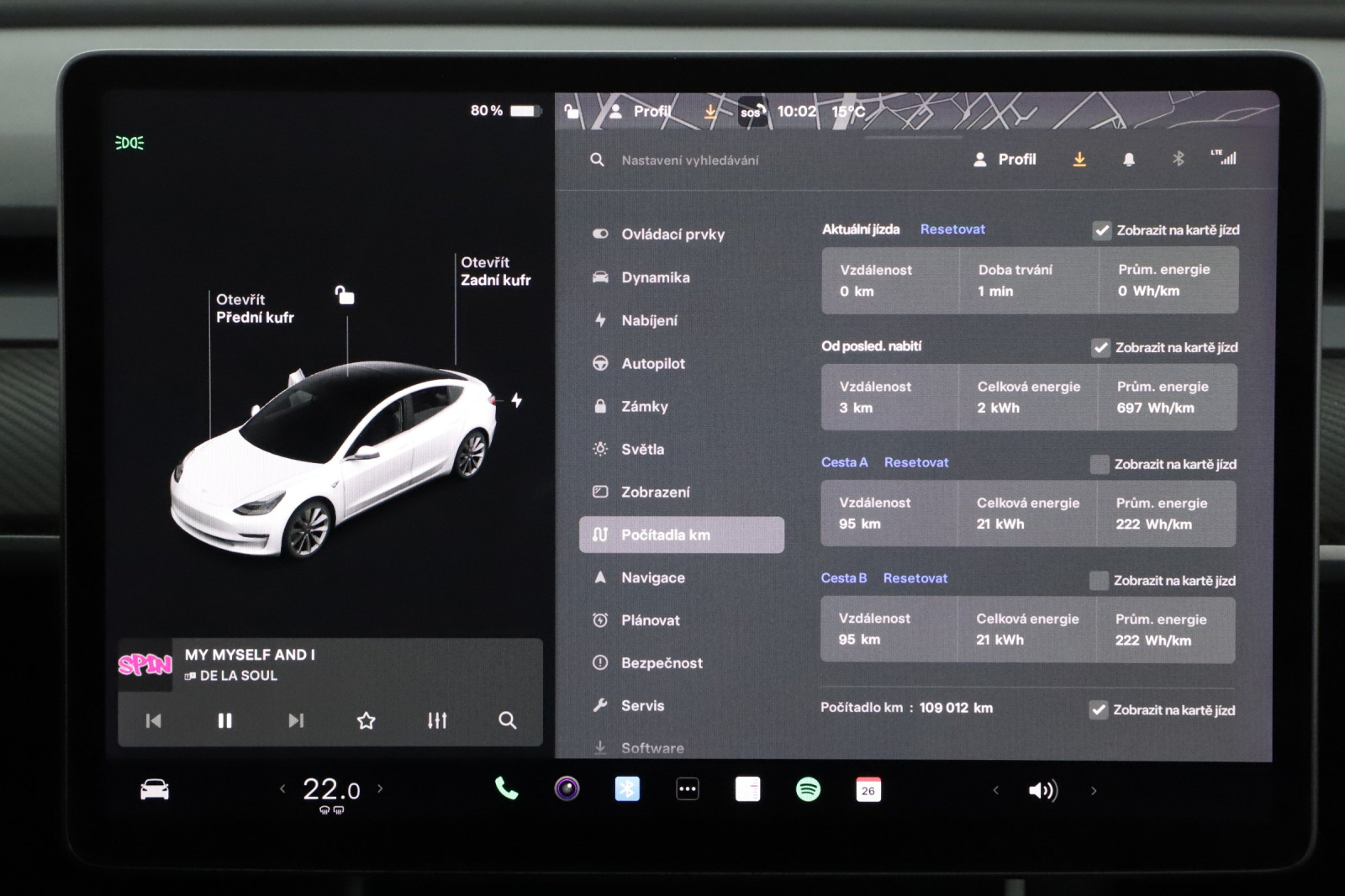Image resolution: width=1345 pixels, height=896 pixels.
Task: Rename trip via Cesta A label
Action: click(844, 462)
